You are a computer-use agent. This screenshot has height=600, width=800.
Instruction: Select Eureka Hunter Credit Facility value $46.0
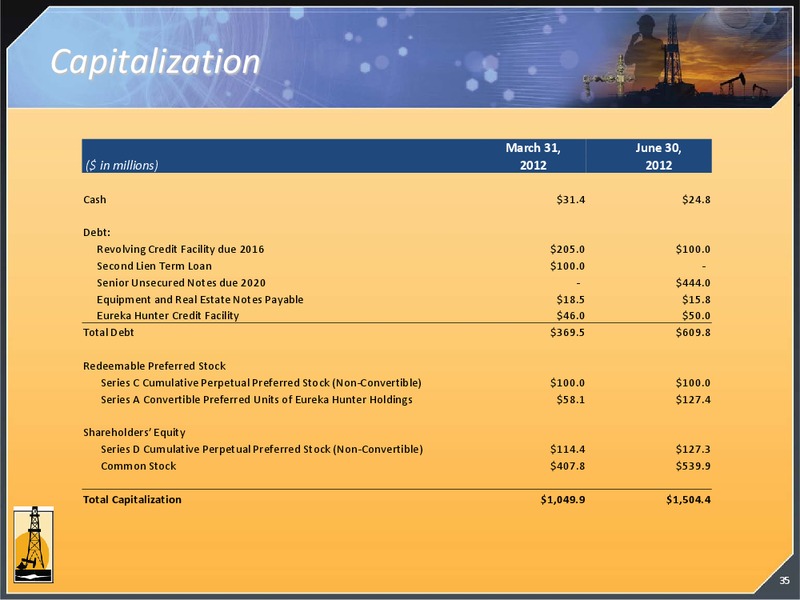pos(571,316)
